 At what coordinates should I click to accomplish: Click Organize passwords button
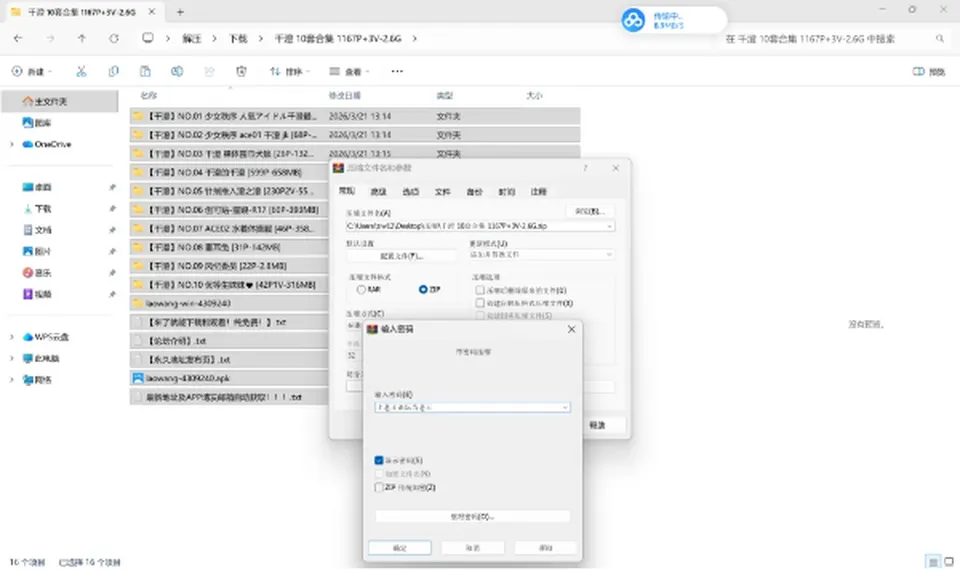472,516
